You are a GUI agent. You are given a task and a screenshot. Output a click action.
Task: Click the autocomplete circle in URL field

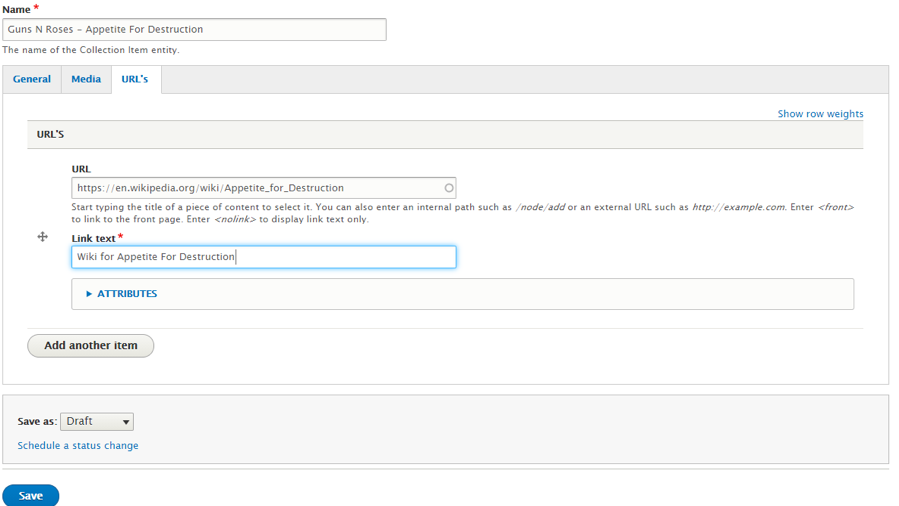coord(449,188)
